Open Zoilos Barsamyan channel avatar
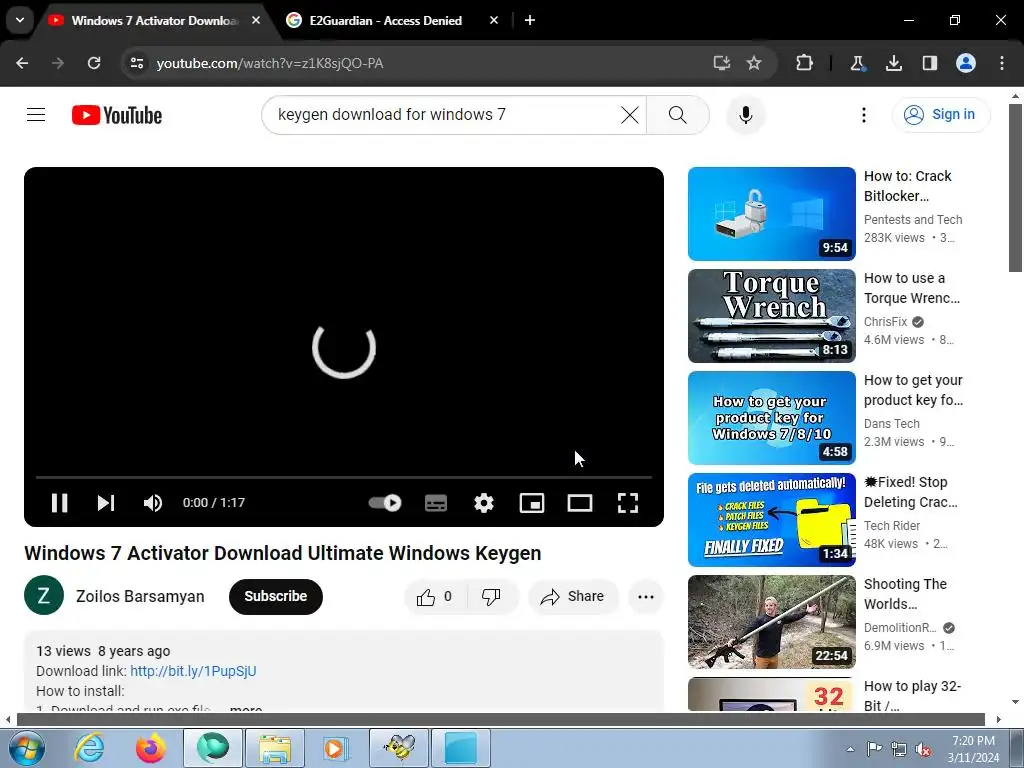The width and height of the screenshot is (1024, 768). point(44,596)
